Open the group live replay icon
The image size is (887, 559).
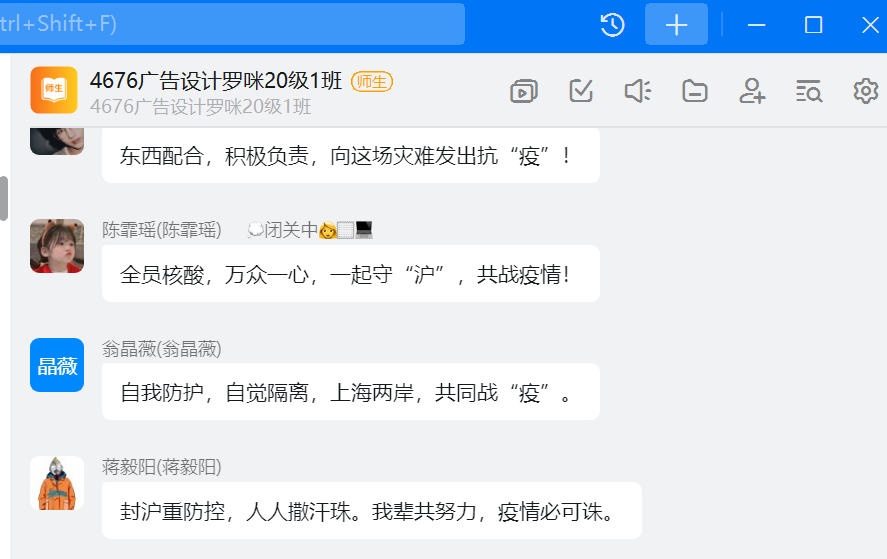tap(523, 91)
